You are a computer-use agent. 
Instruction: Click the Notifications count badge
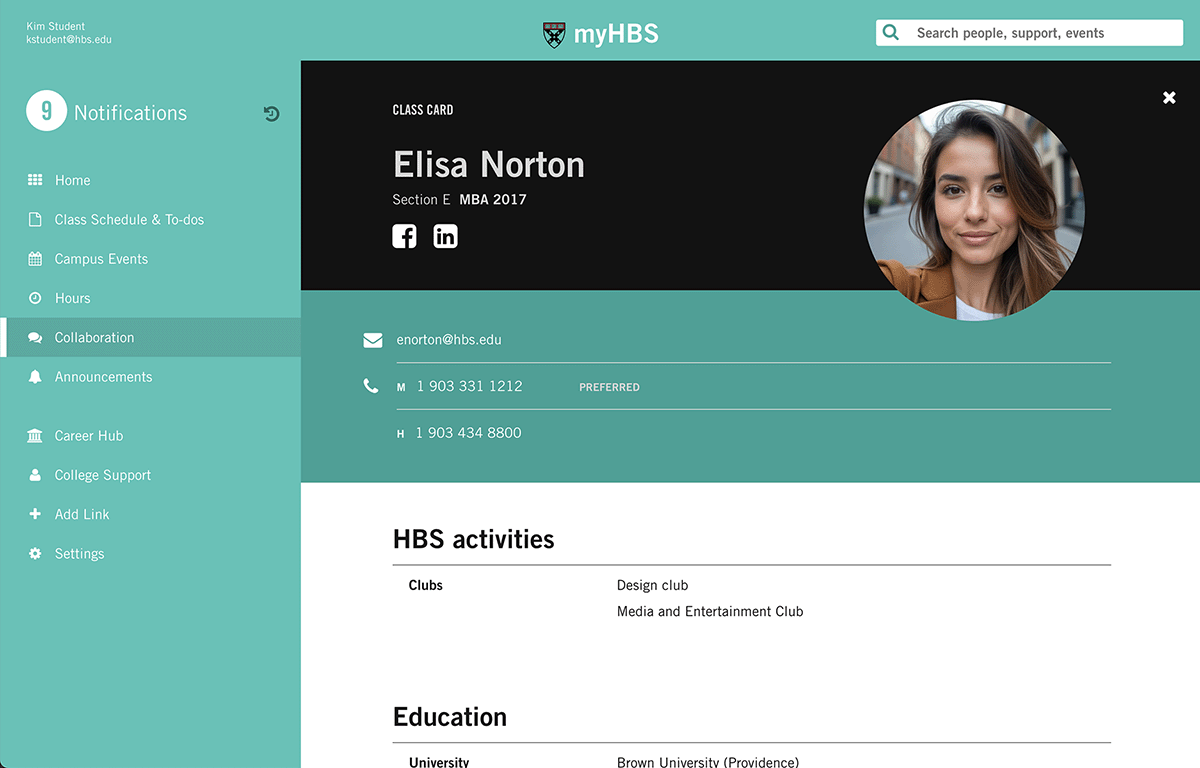(x=45, y=111)
